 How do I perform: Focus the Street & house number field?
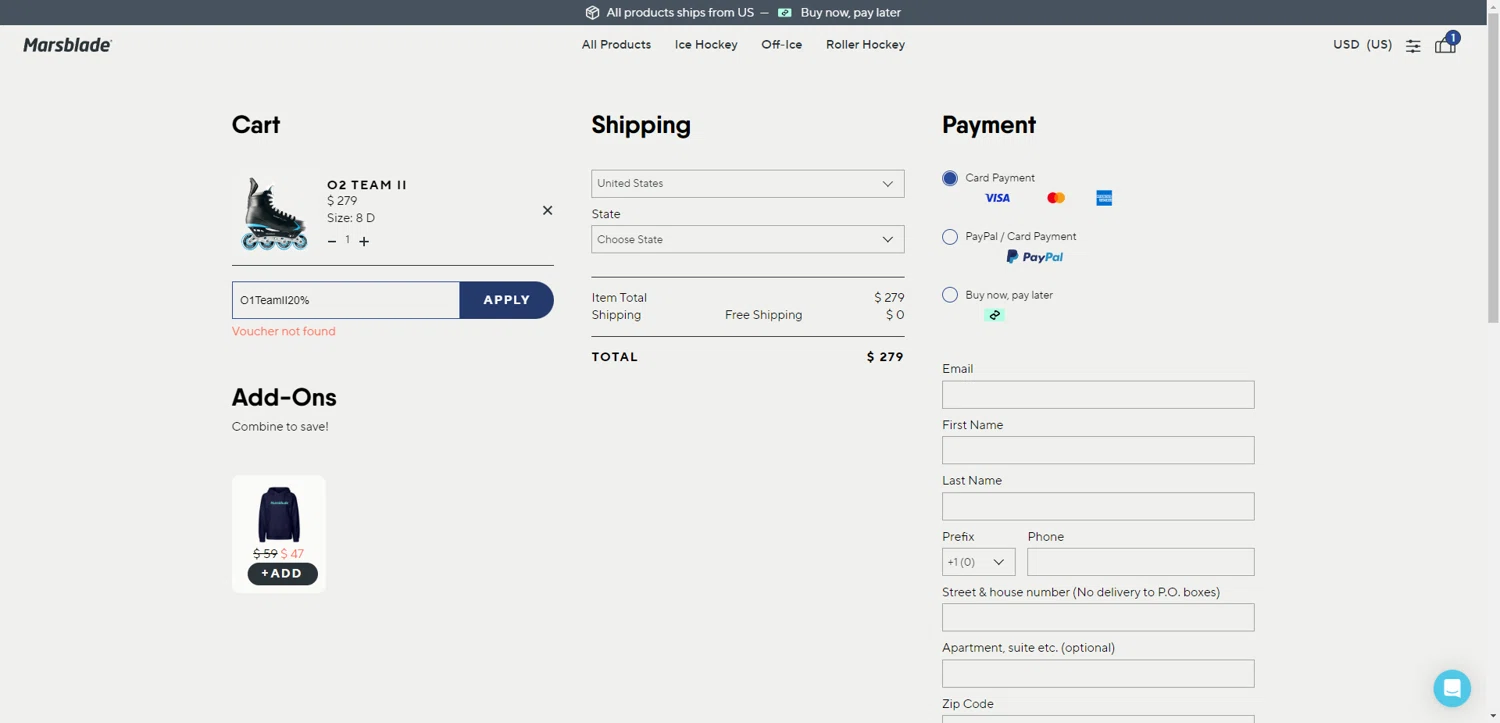click(1098, 617)
